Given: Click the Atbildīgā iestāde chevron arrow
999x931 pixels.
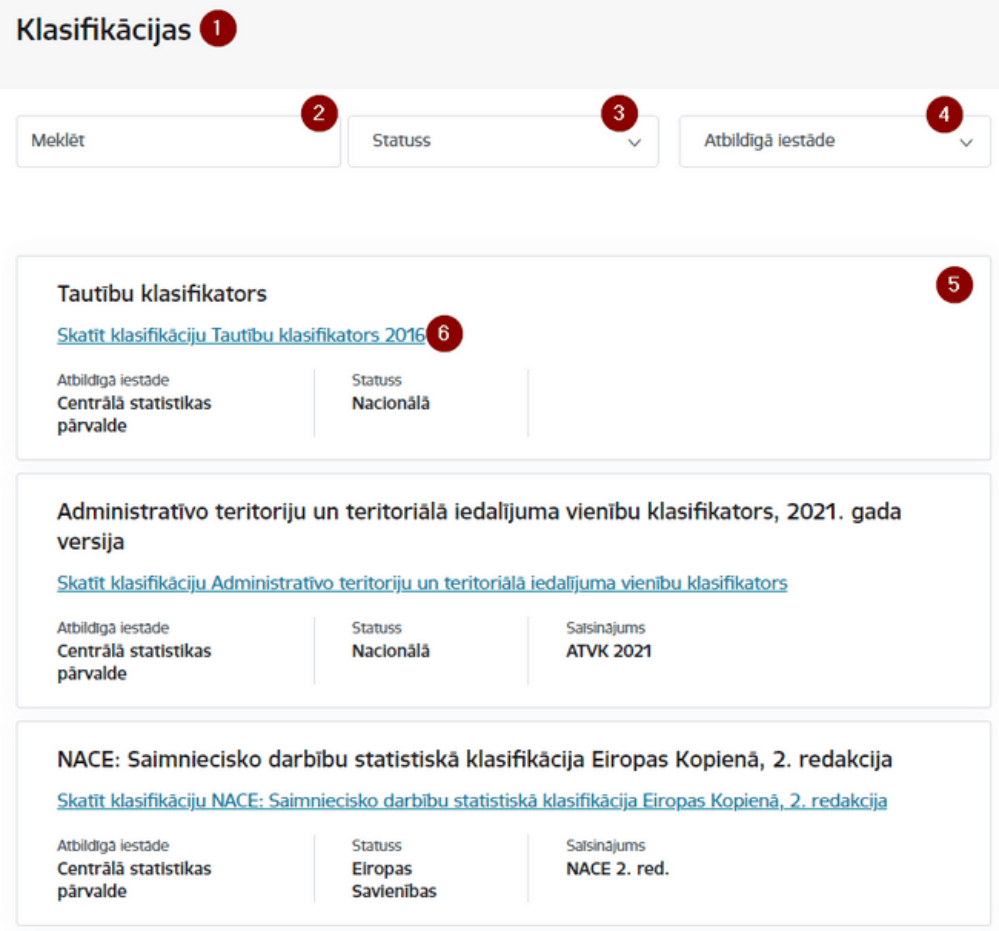Looking at the screenshot, I should (967, 143).
